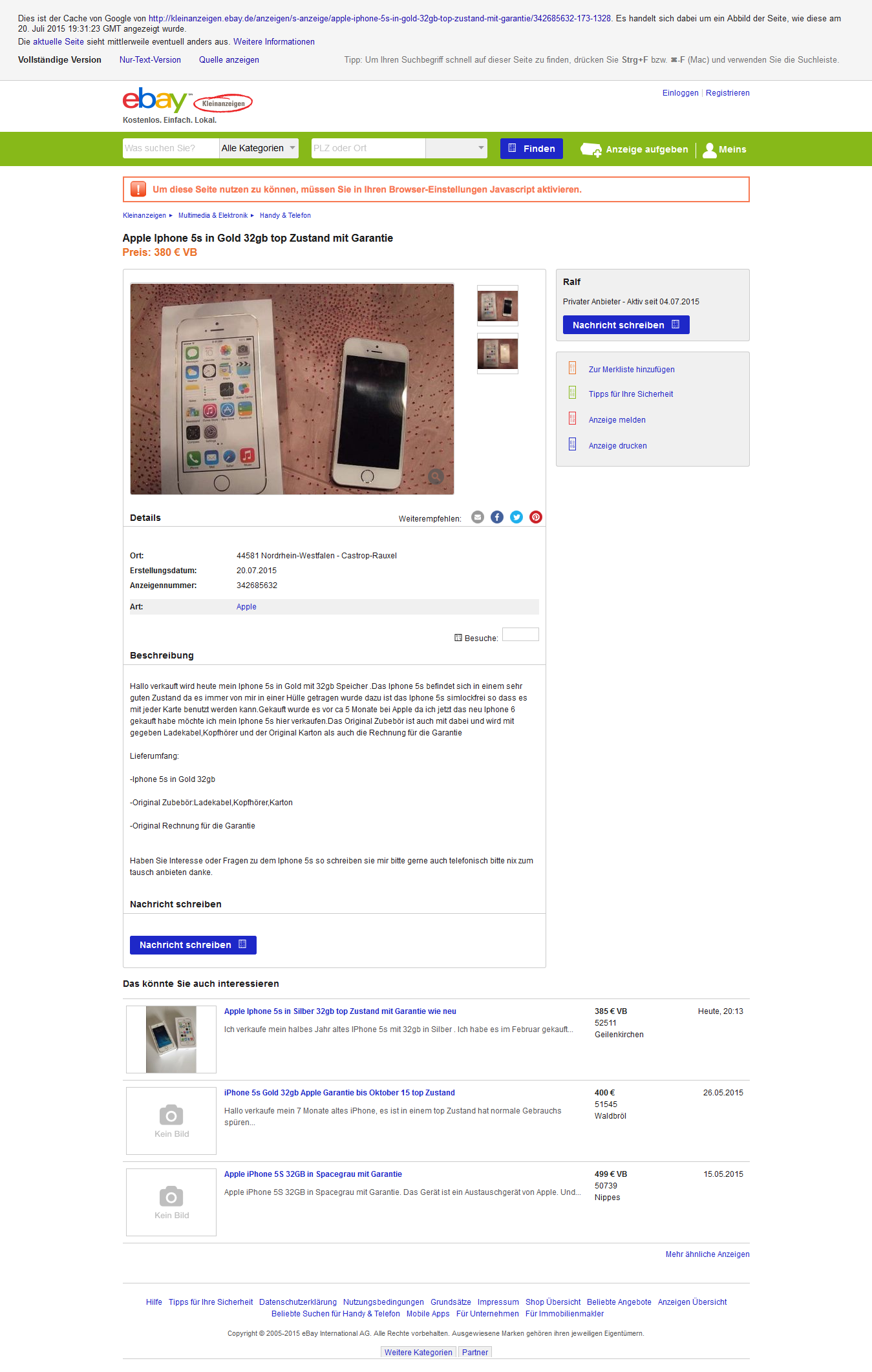The height and width of the screenshot is (1372, 872).
Task: Open the Alle Kategorien dropdown
Action: click(x=259, y=148)
